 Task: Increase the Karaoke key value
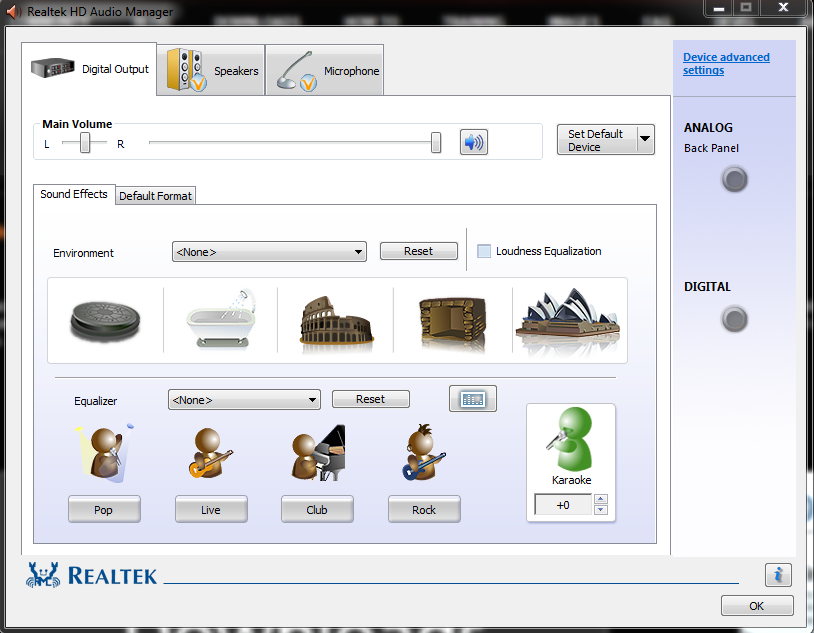coord(601,499)
